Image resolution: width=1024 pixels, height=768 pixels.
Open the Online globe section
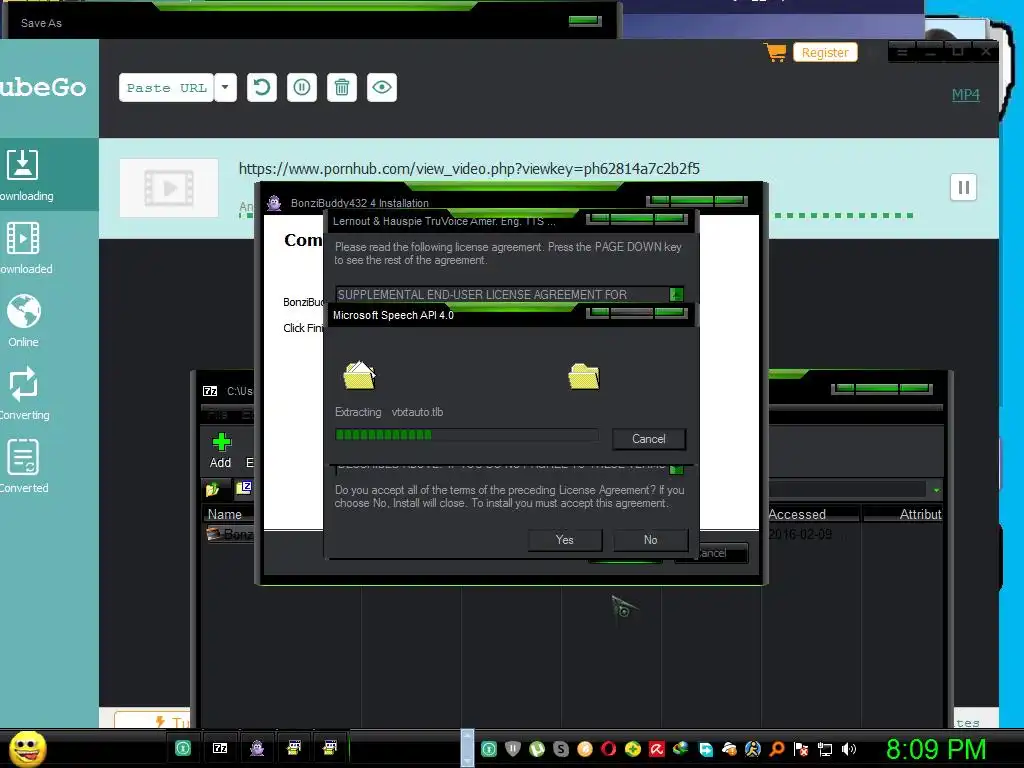point(24,321)
